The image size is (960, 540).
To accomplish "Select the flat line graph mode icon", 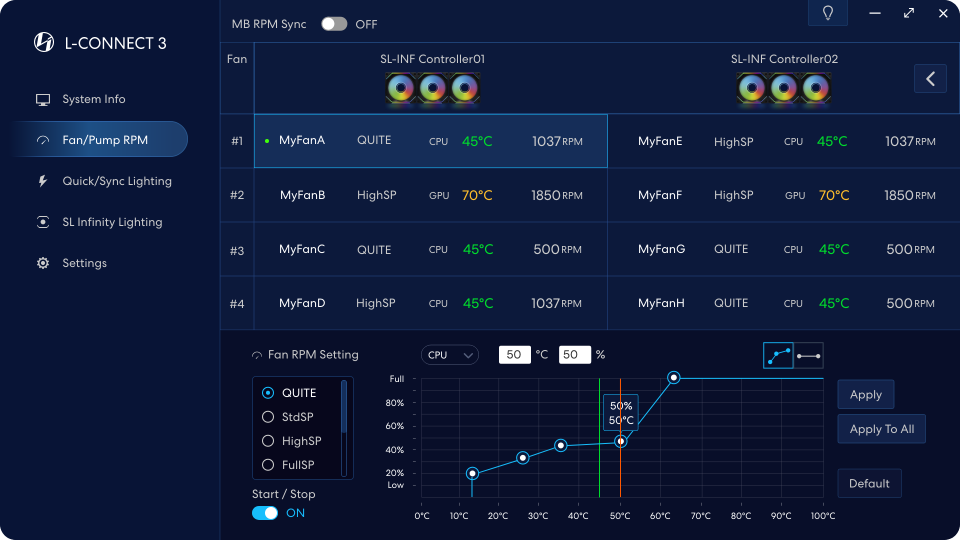I will (x=809, y=355).
